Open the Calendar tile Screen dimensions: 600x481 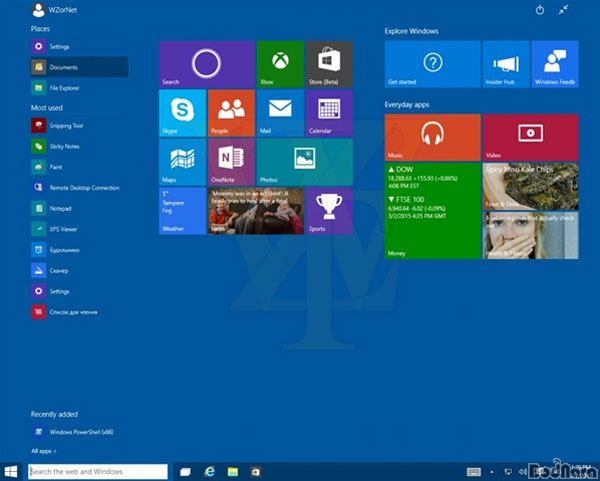tap(329, 113)
